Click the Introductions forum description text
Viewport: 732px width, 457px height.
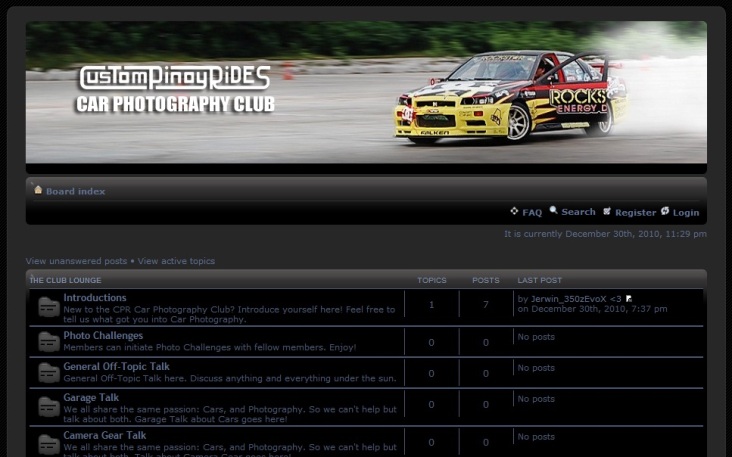(229, 315)
